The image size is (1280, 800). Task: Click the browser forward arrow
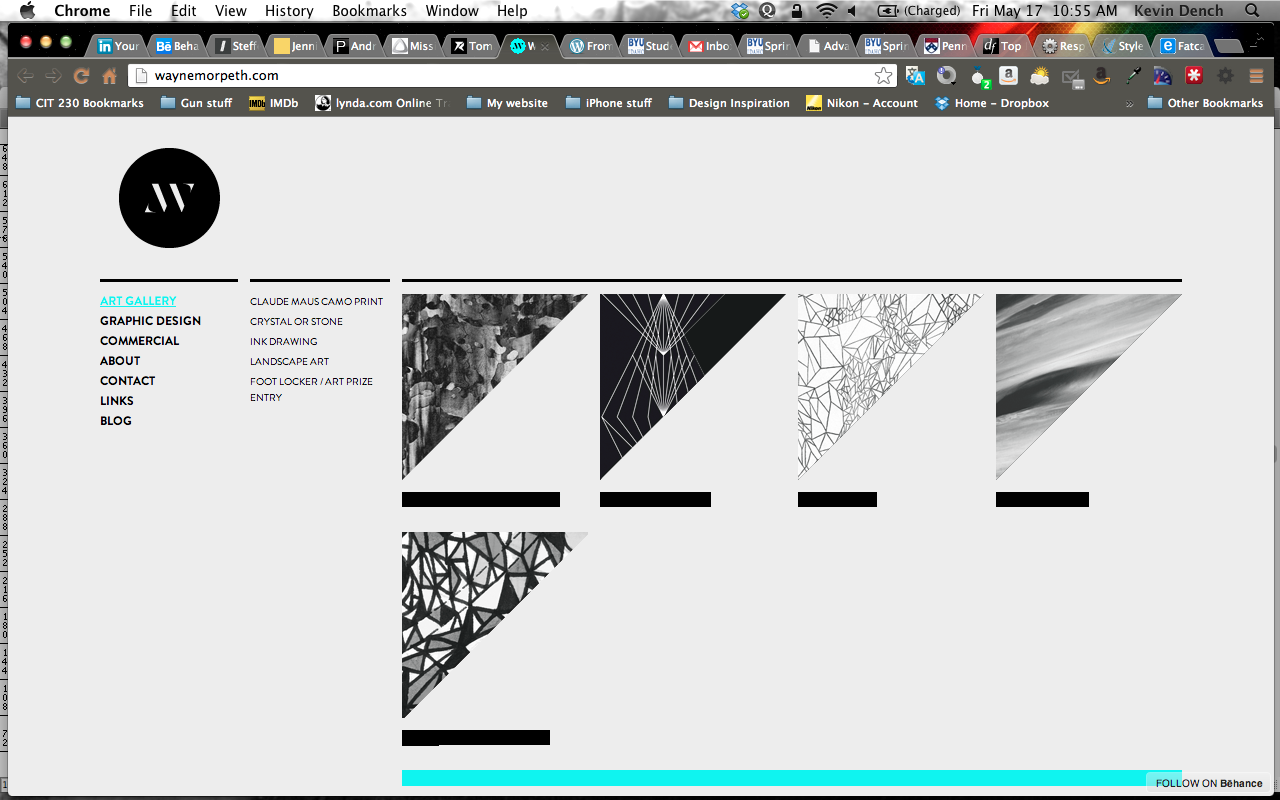point(54,76)
